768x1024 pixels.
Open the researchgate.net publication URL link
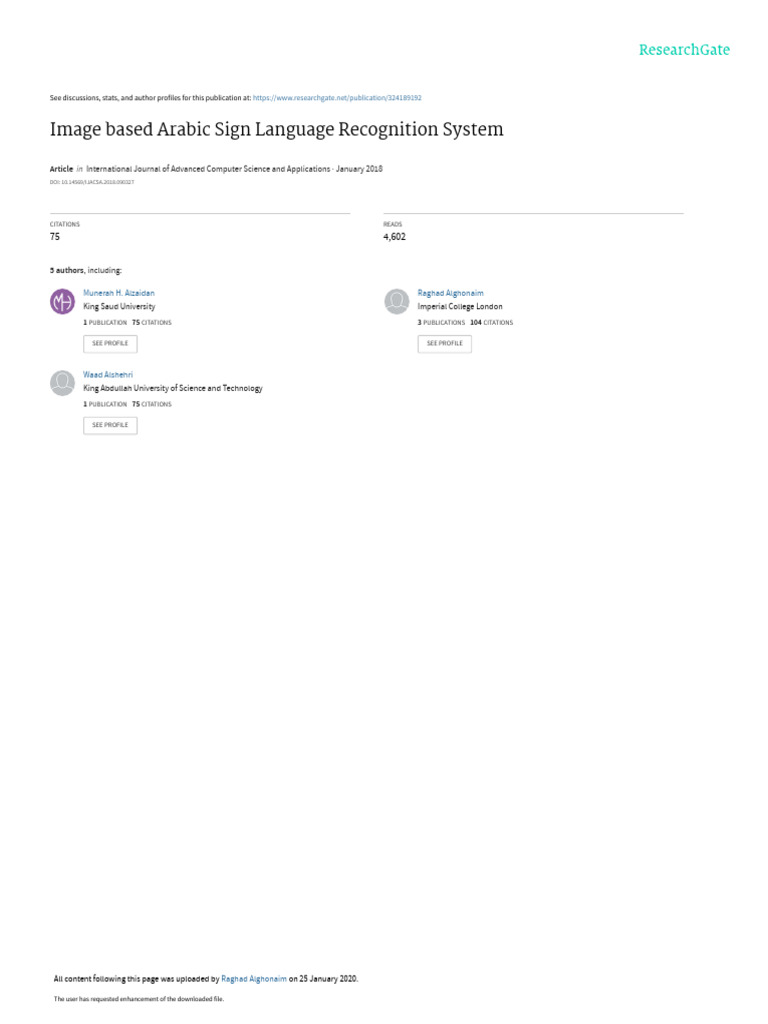click(x=337, y=98)
